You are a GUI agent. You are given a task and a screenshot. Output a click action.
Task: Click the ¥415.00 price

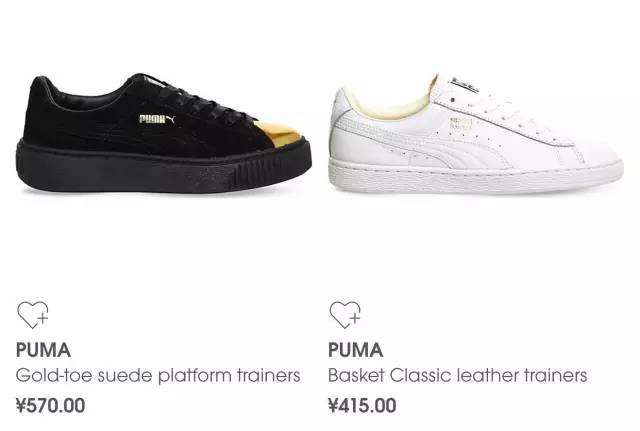point(362,405)
